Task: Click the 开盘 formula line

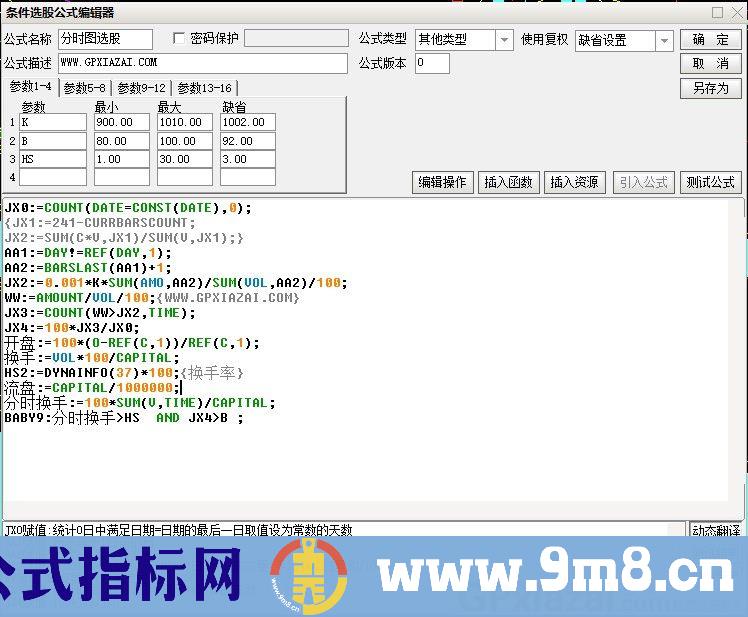Action: (132, 343)
